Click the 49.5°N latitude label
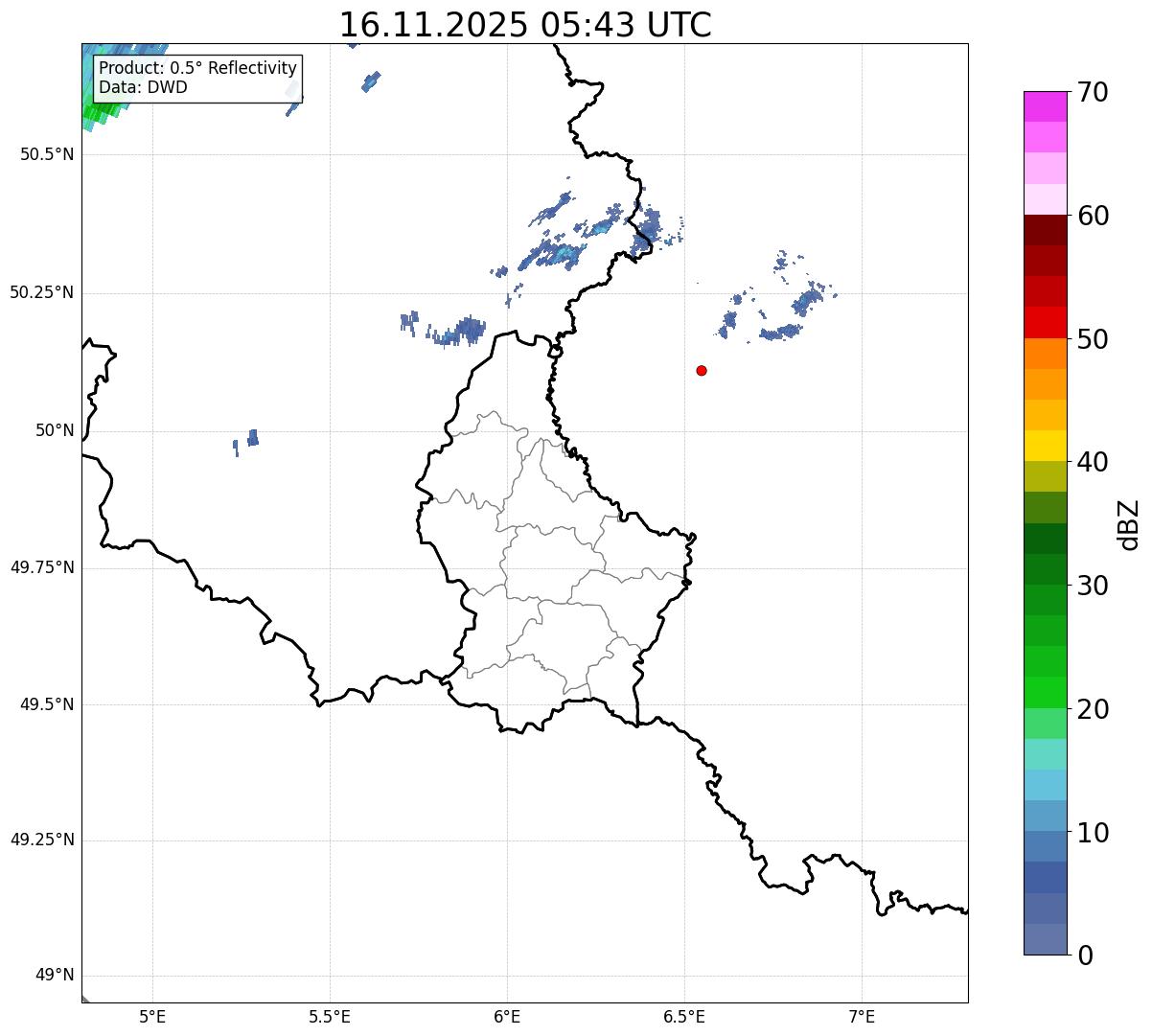The height and width of the screenshot is (1036, 1152). tap(47, 704)
